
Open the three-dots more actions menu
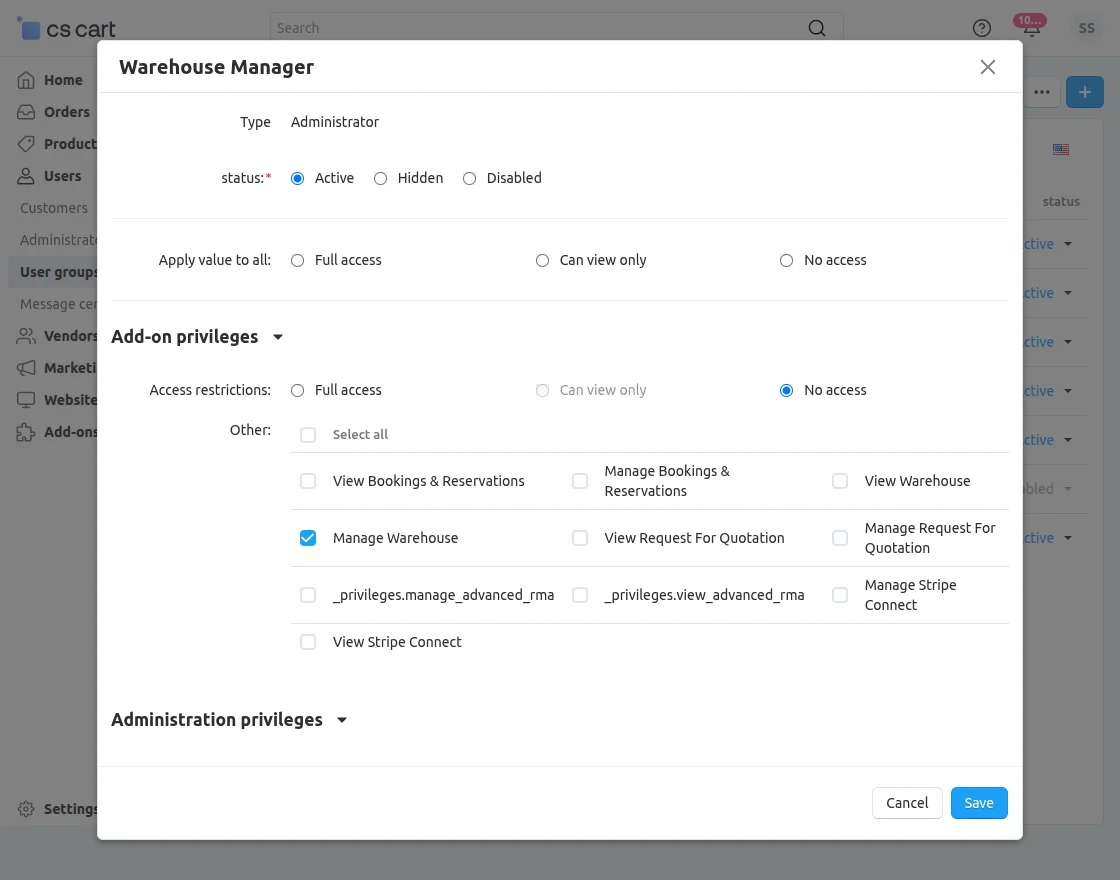(1042, 92)
